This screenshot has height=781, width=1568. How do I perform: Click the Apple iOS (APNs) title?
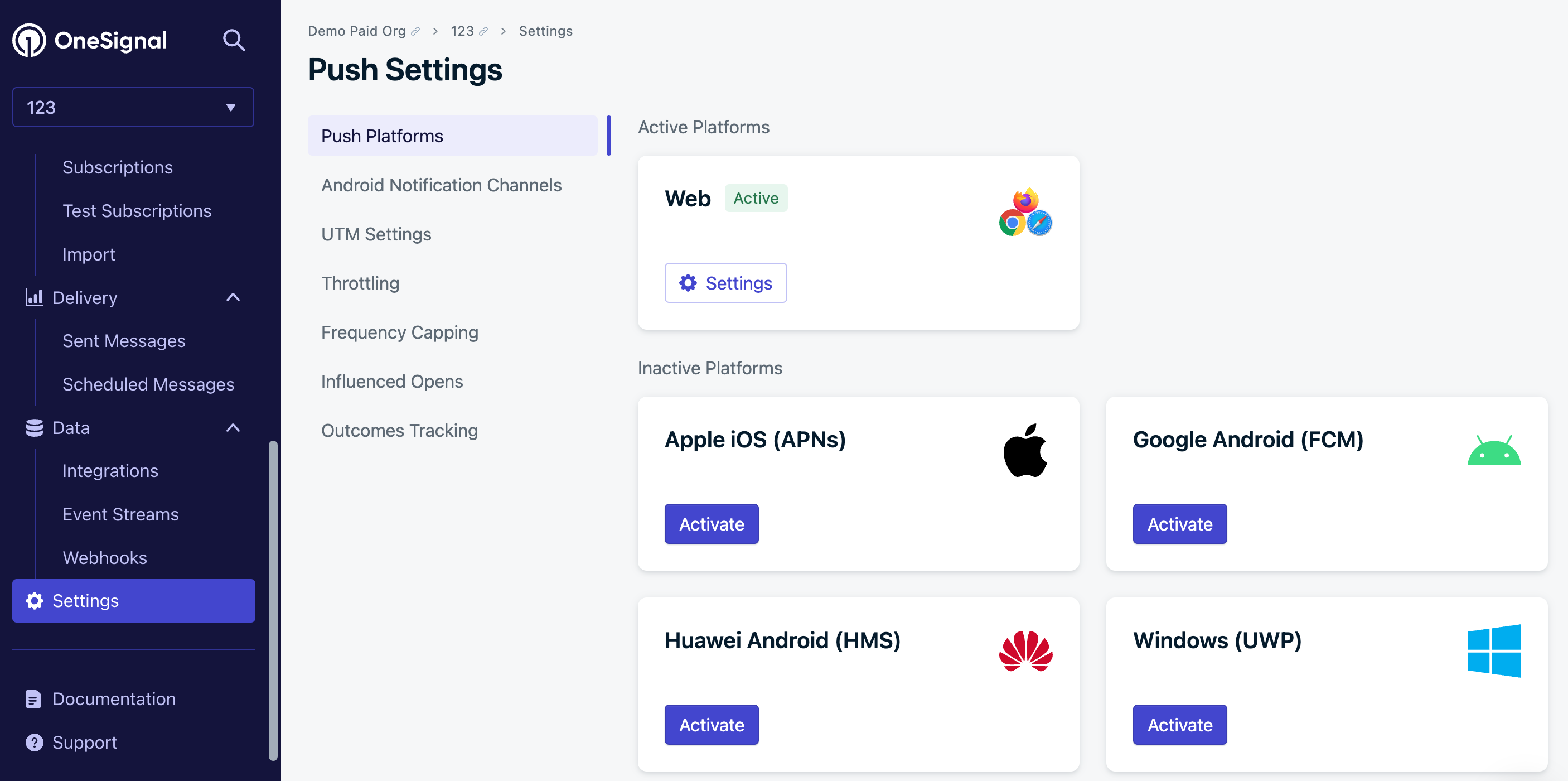[755, 439]
